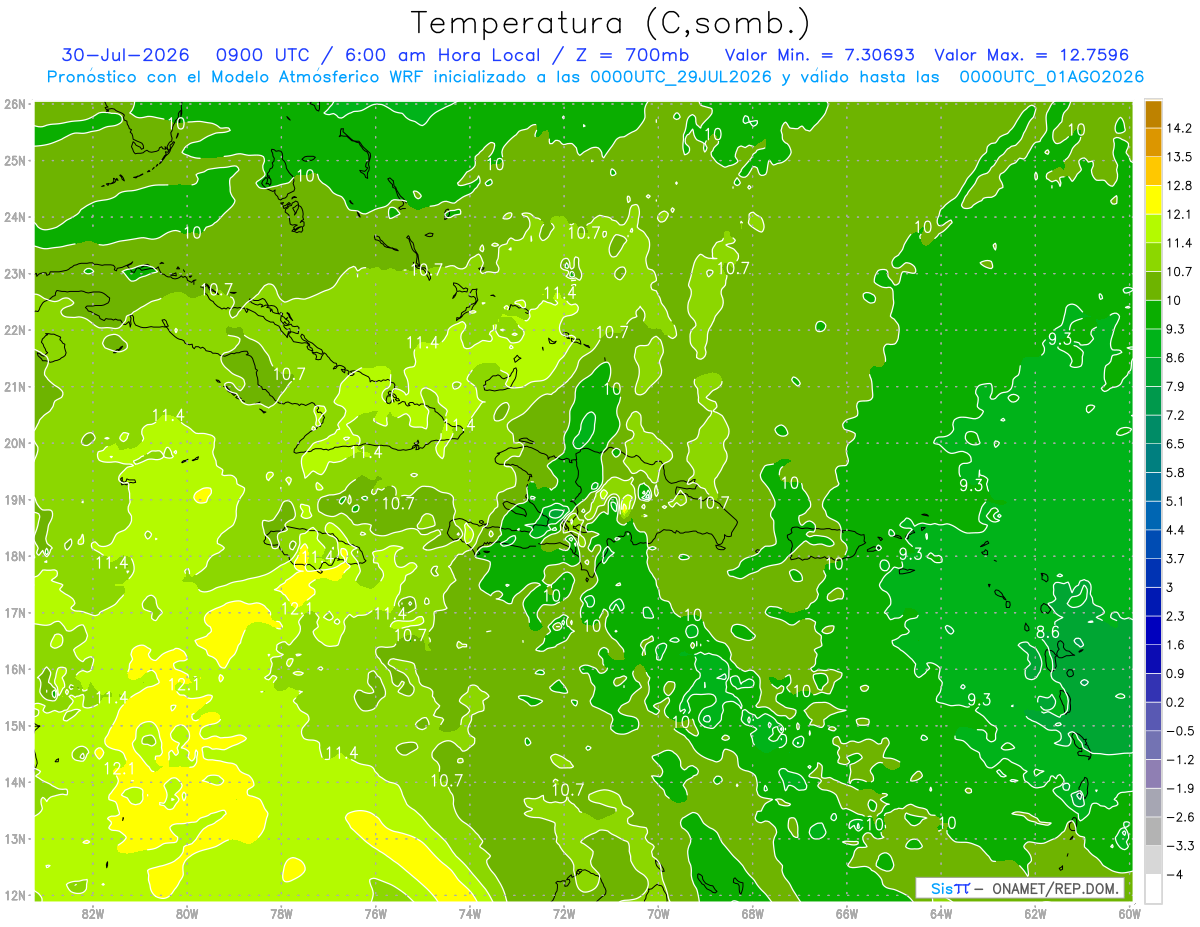Click the "70W" longitude axis label
This screenshot has width=1200, height=927.
click(658, 913)
